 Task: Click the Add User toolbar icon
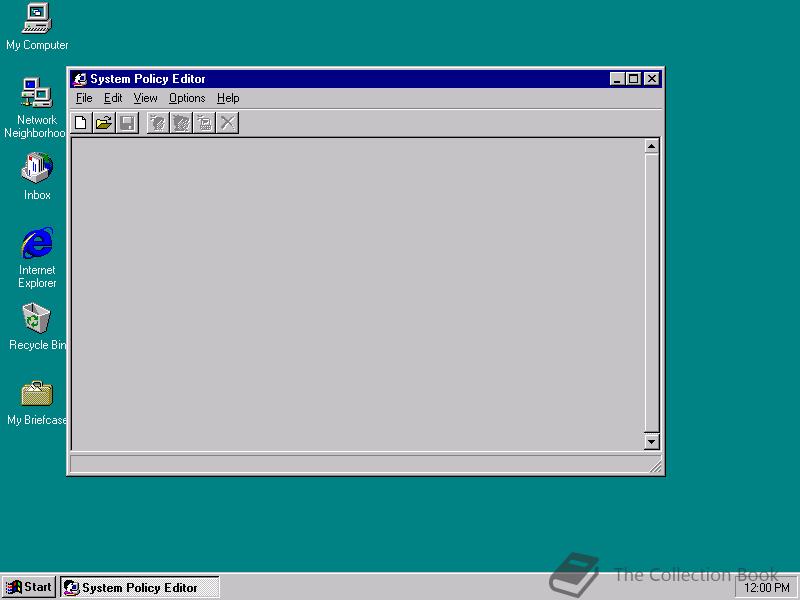pyautogui.click(x=158, y=123)
